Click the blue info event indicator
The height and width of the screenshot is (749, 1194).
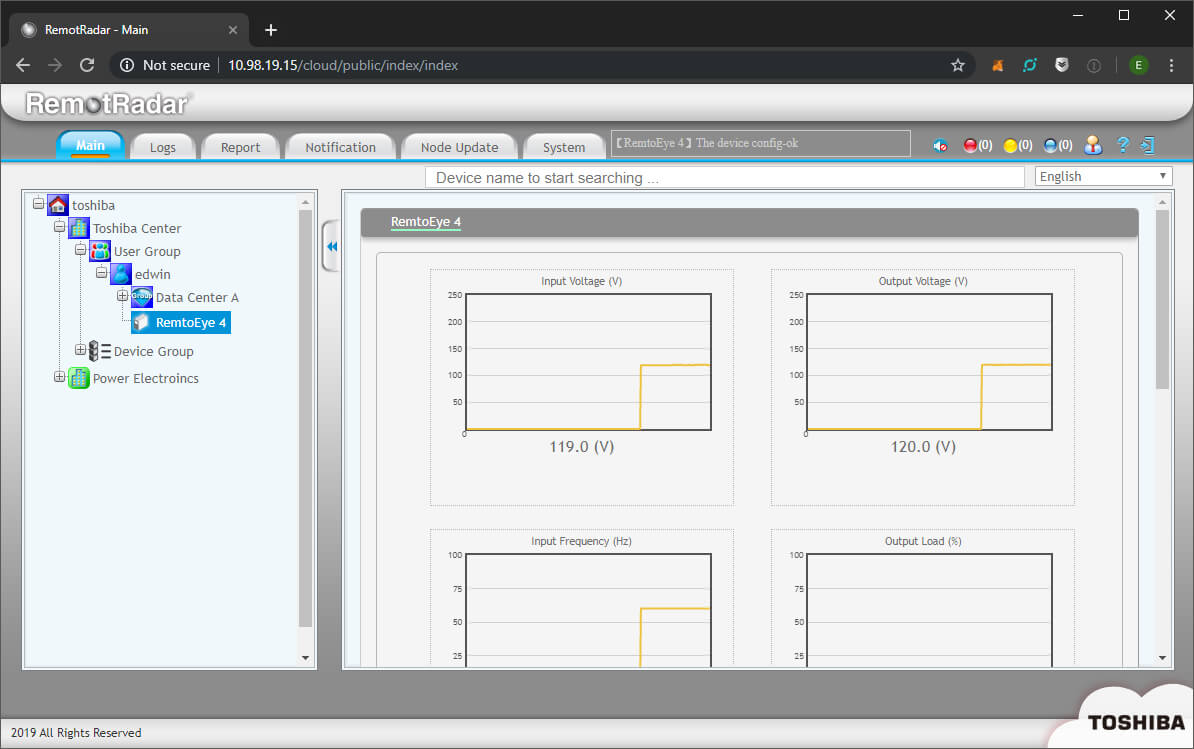click(x=1050, y=146)
